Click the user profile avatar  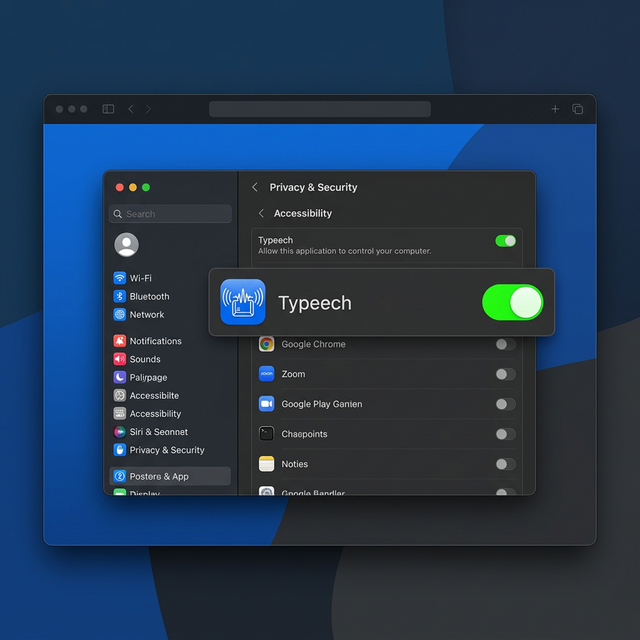(127, 245)
